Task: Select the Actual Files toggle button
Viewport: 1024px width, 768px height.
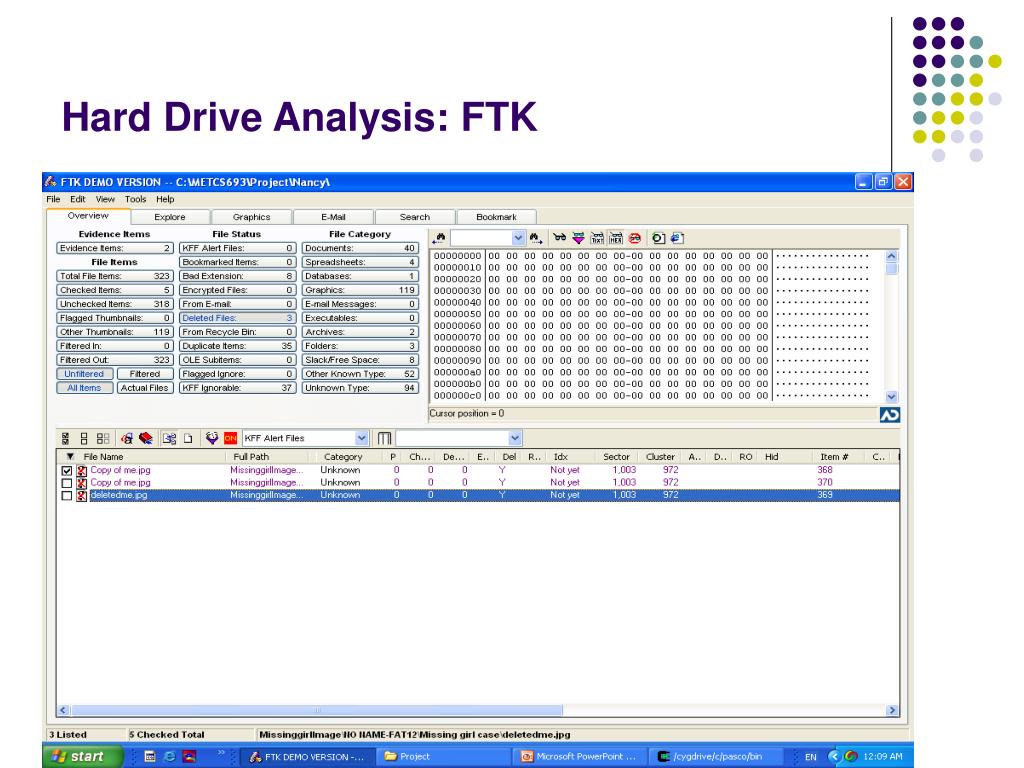Action: point(145,388)
